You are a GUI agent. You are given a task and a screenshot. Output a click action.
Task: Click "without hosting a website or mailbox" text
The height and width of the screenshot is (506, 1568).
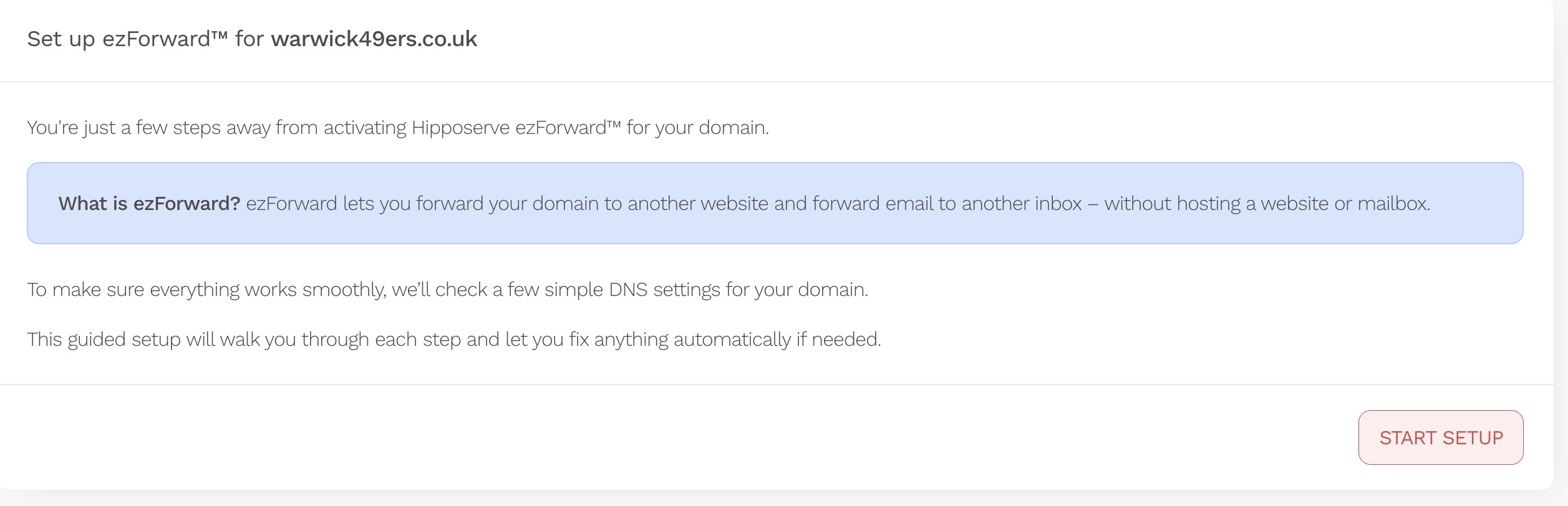pyautogui.click(x=1266, y=204)
